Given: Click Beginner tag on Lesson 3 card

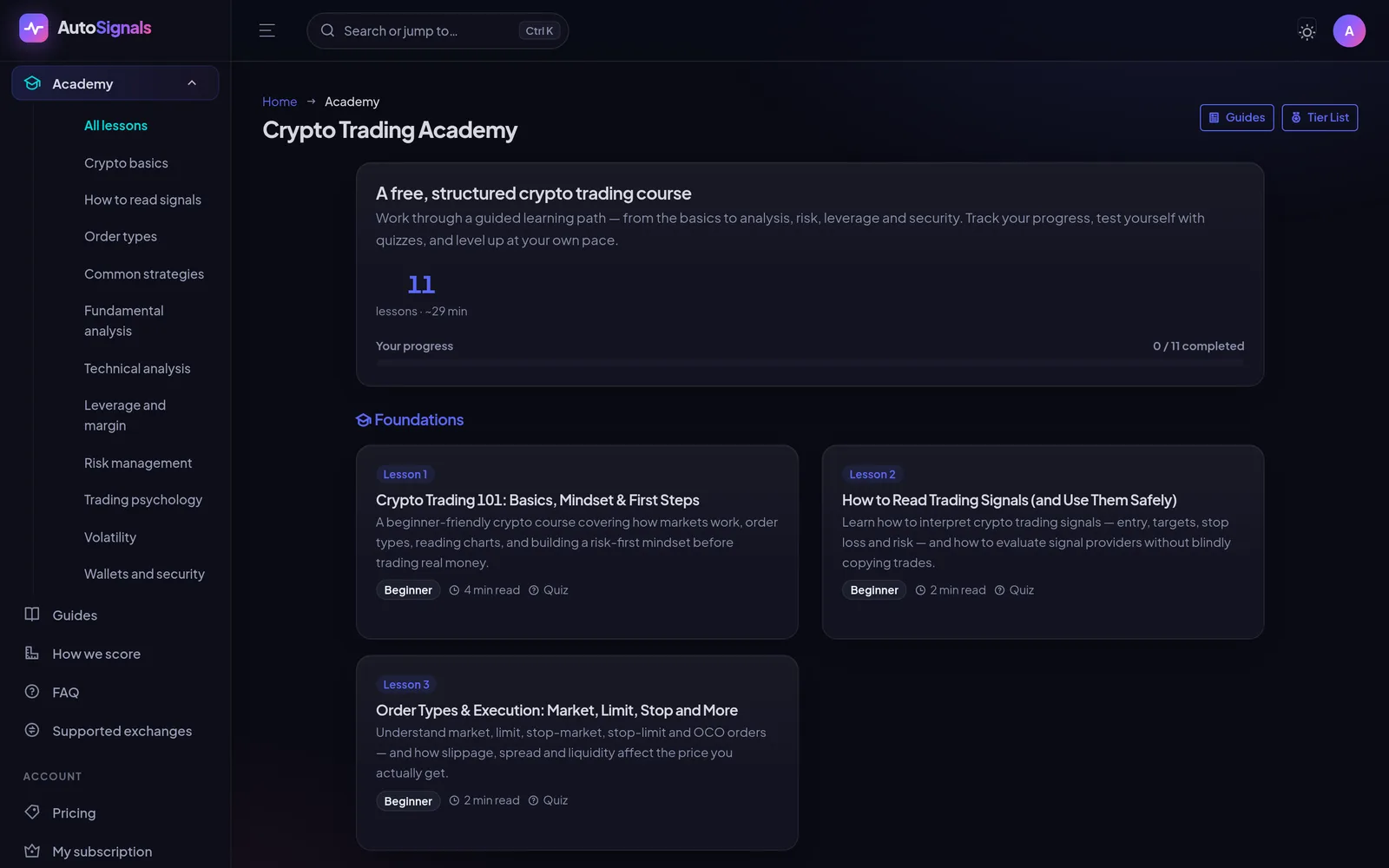Looking at the screenshot, I should tap(408, 801).
